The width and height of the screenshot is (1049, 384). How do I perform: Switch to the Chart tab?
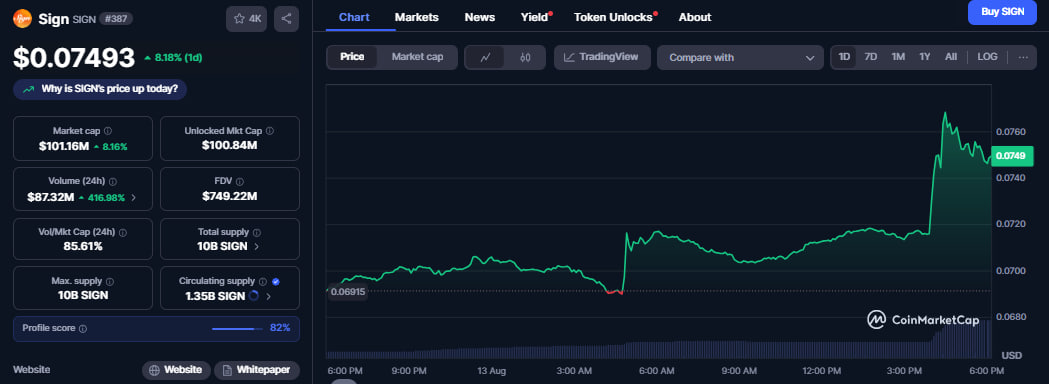coord(354,17)
